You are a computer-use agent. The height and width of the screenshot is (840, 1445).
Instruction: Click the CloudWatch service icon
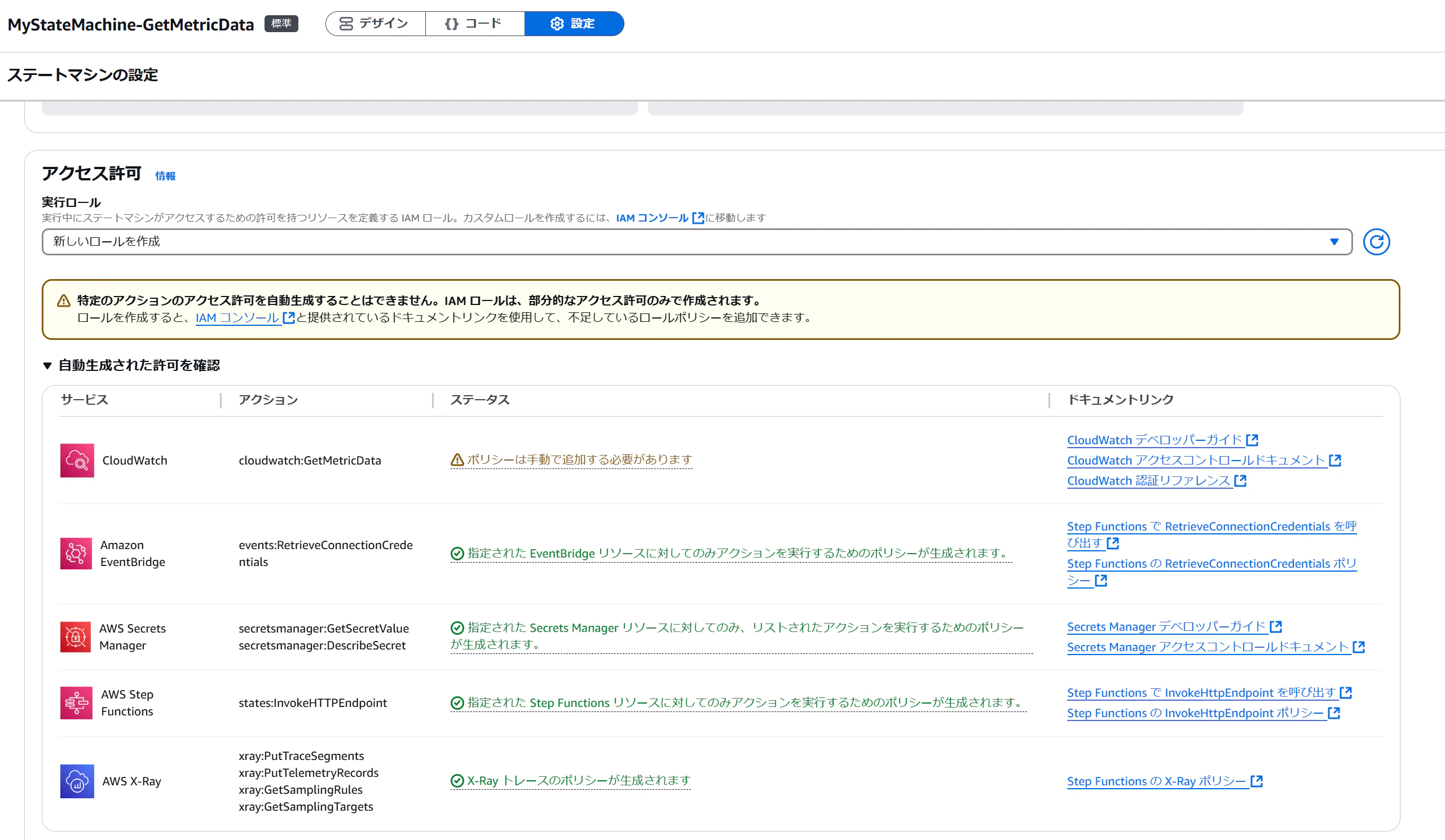(x=77, y=460)
